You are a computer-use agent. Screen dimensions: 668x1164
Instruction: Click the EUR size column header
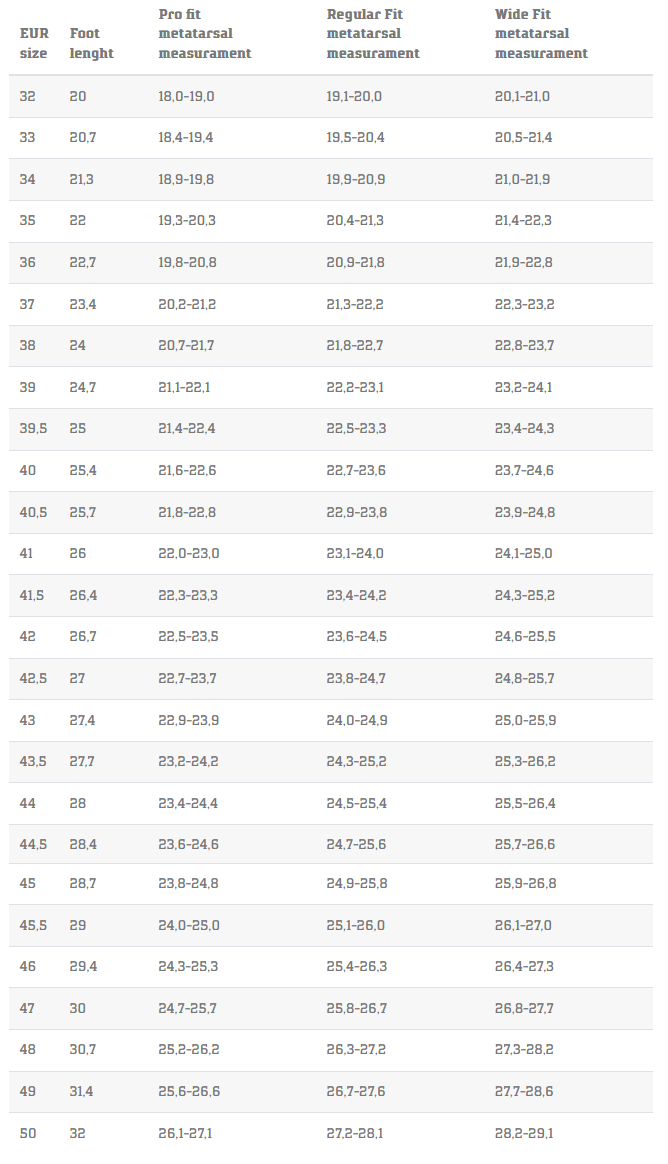33,43
